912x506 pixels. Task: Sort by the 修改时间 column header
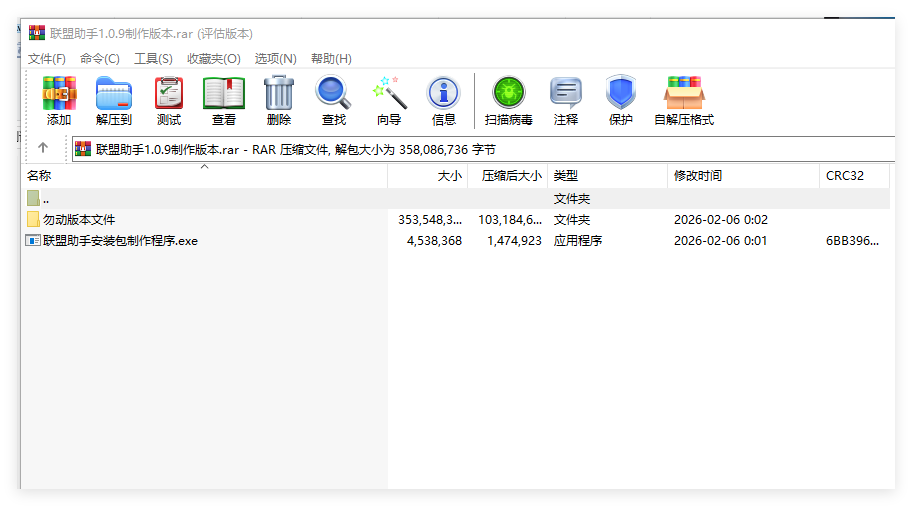point(743,176)
